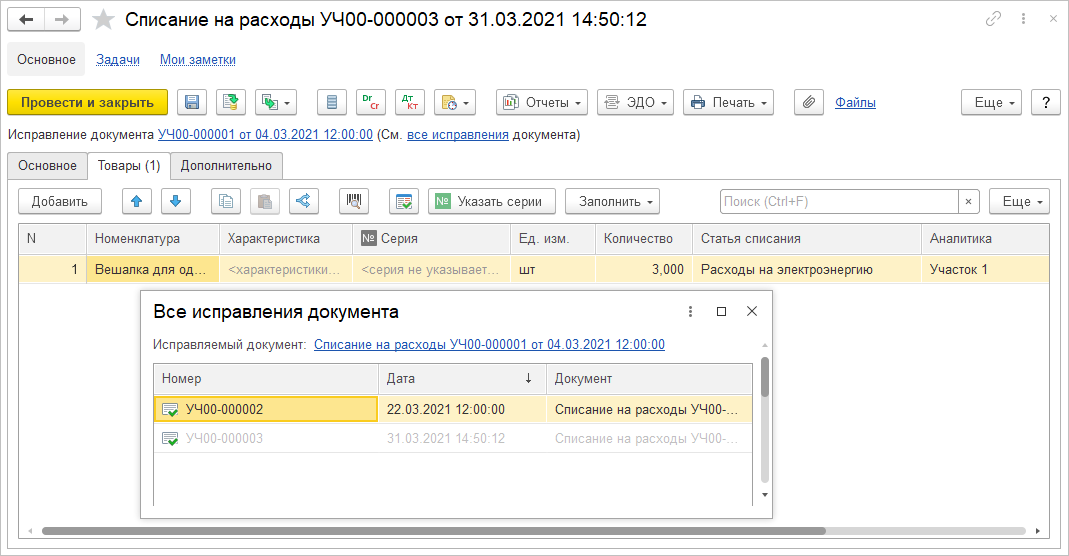Select cell Вешалка для од...
Screen dimensions: 1069x556
point(153,270)
